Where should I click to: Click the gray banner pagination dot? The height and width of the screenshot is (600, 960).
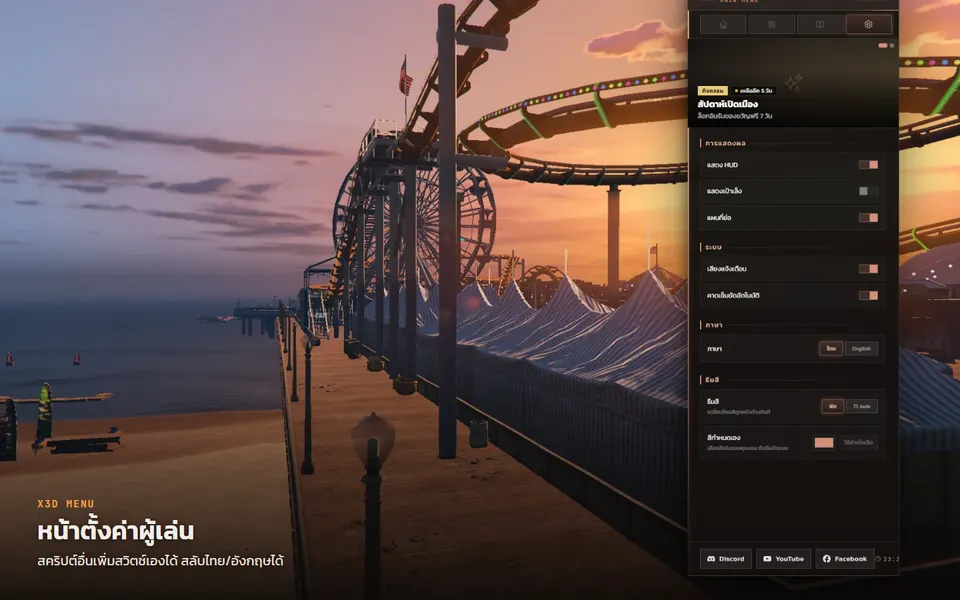click(892, 45)
